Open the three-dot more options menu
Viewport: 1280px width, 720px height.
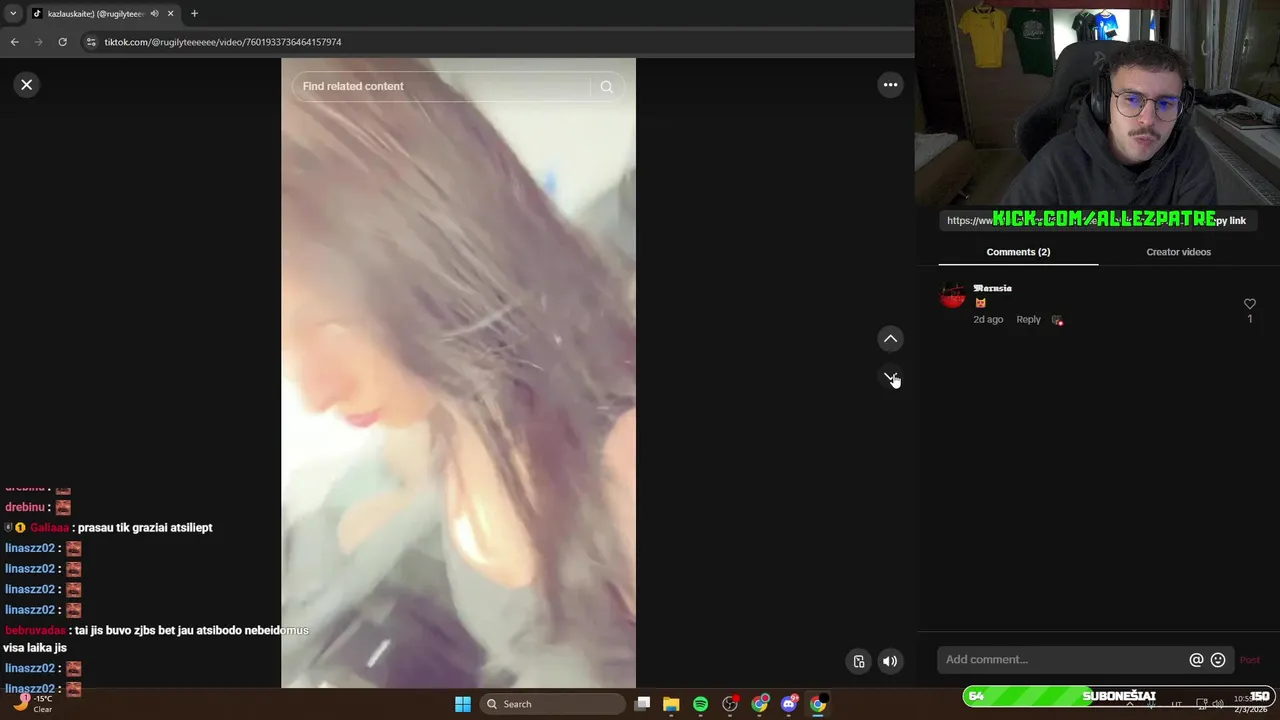890,85
